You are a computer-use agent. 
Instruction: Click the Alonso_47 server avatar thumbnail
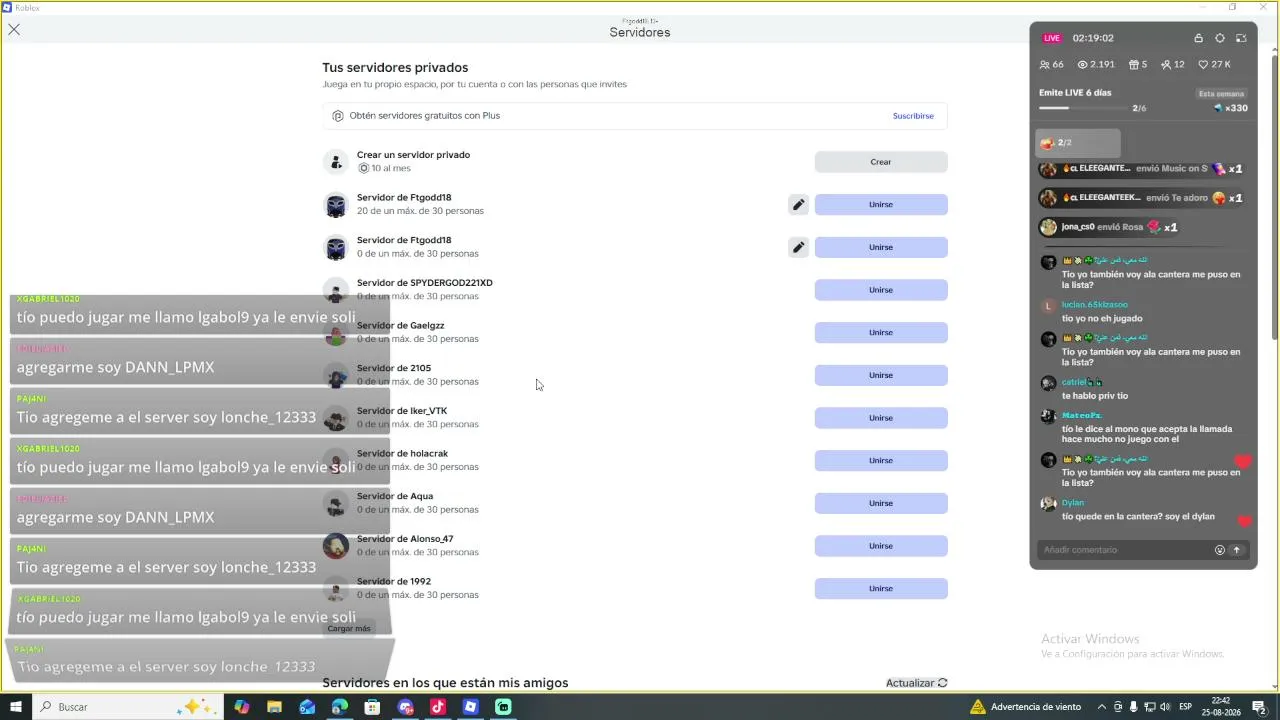tap(336, 546)
